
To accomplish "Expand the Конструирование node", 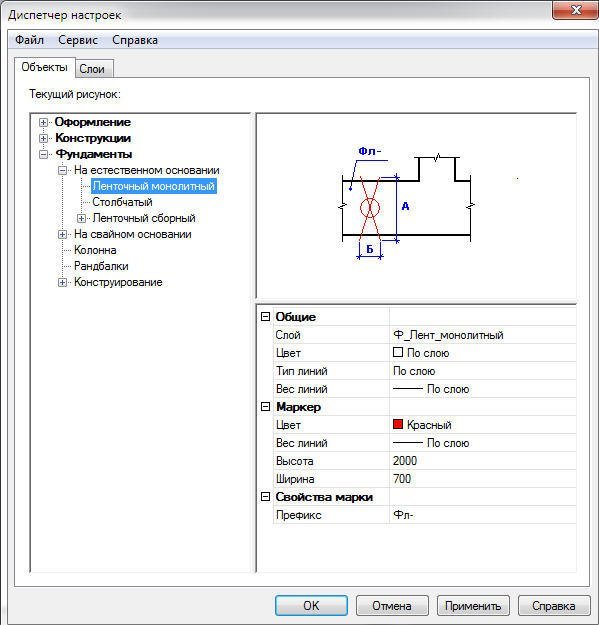I will click(x=62, y=282).
